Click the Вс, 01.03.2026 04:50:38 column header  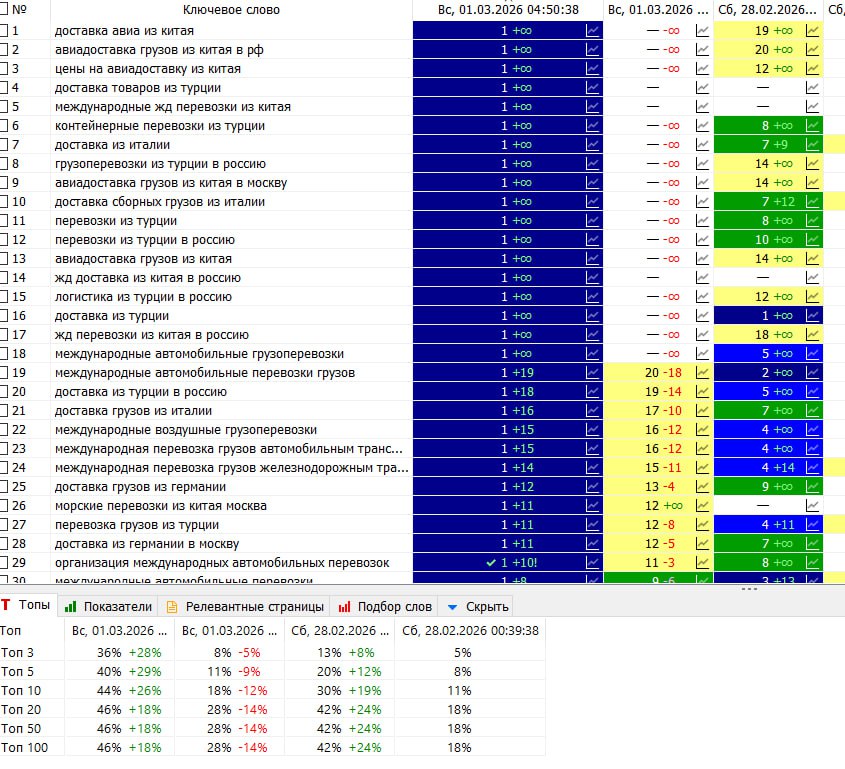coord(508,10)
